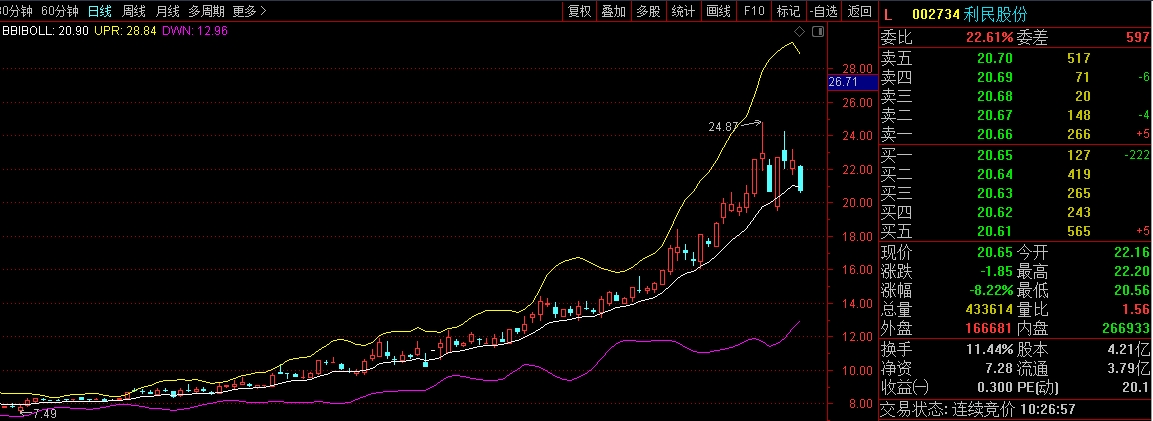
Task: Click the 净资 value 7.28
Action: pyautogui.click(x=999, y=368)
